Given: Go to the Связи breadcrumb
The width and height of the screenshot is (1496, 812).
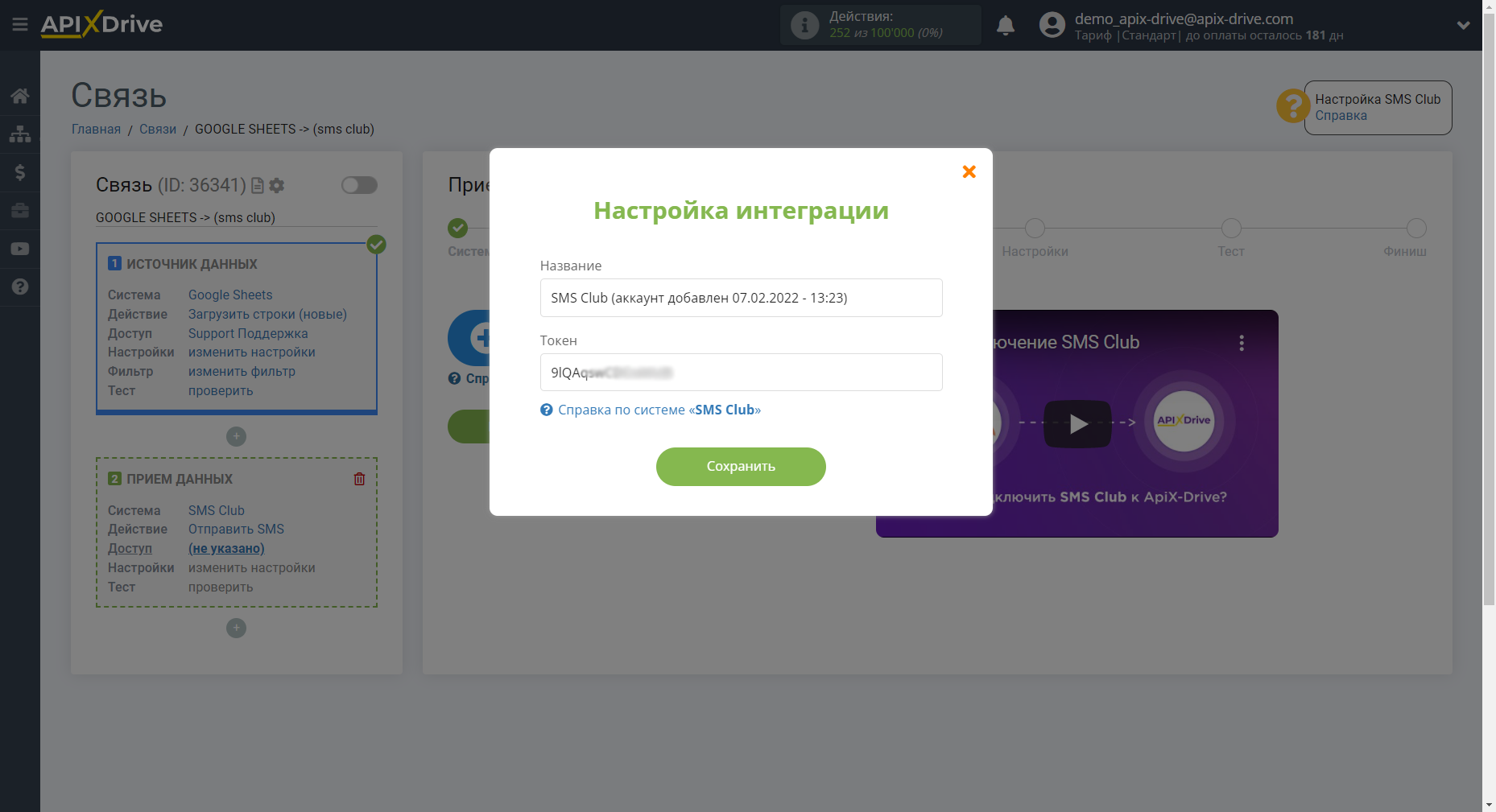Looking at the screenshot, I should [158, 129].
